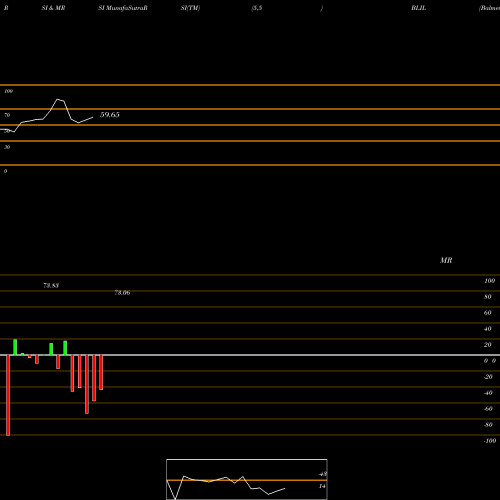This screenshot has width=500, height=500.
Task: Click the MR label above lower chart
Action: 446,260
